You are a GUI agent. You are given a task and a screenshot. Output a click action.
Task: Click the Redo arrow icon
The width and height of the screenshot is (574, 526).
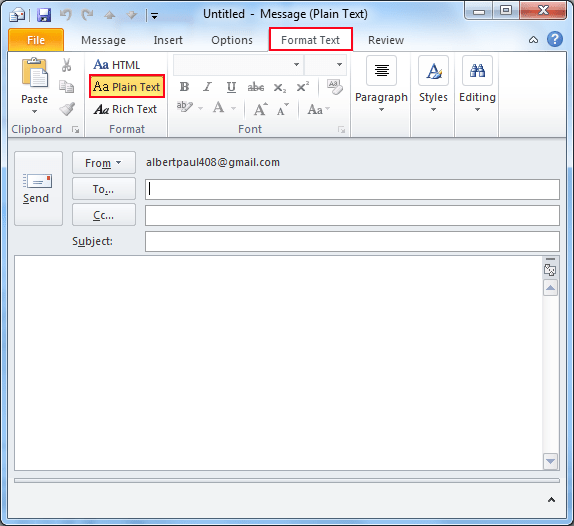point(87,15)
